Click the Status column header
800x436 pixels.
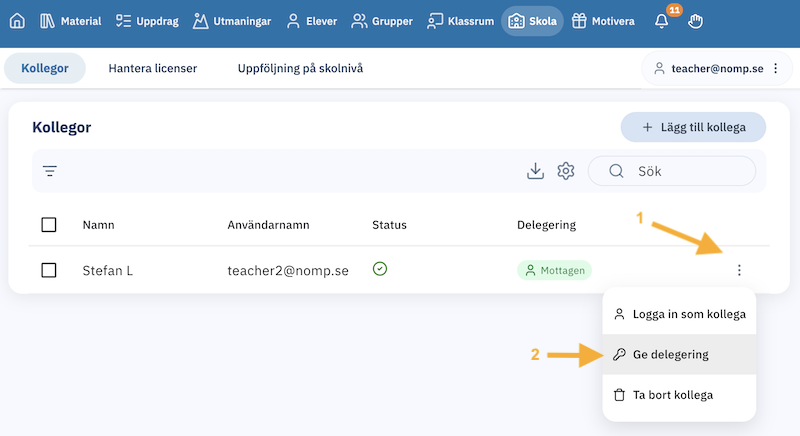point(389,225)
